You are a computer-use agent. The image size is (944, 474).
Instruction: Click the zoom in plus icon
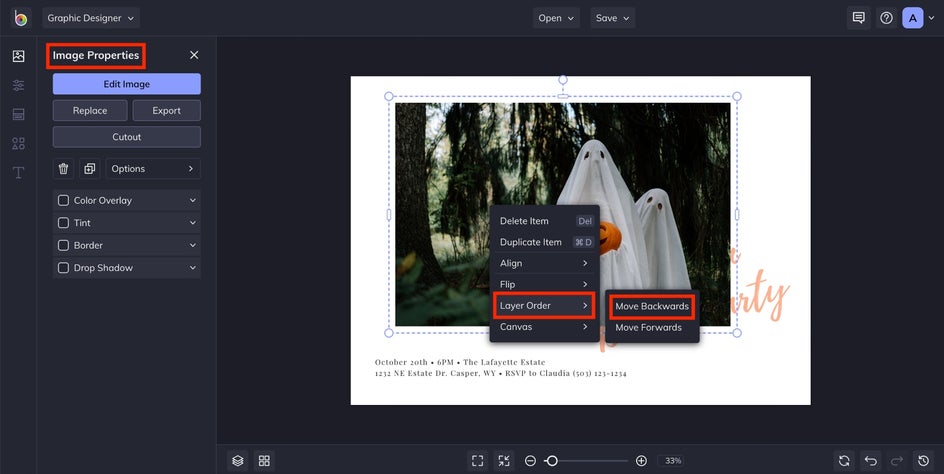(641, 461)
